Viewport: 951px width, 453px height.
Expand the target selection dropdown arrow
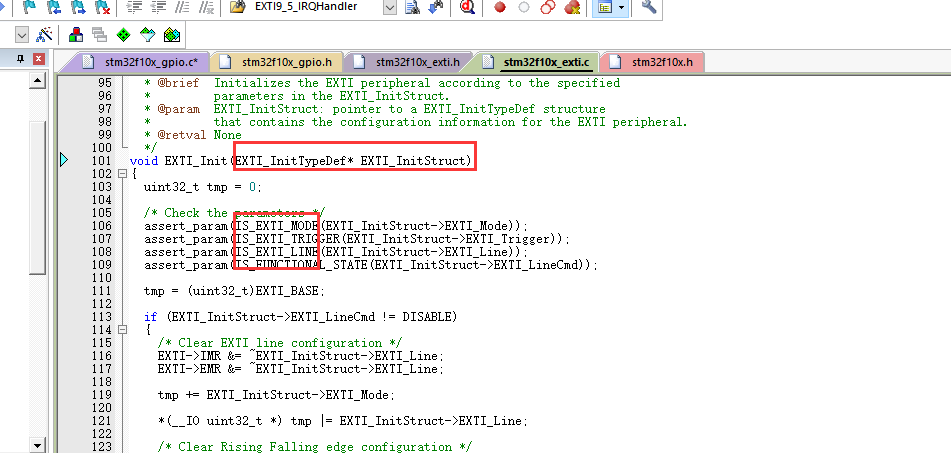click(x=21, y=34)
